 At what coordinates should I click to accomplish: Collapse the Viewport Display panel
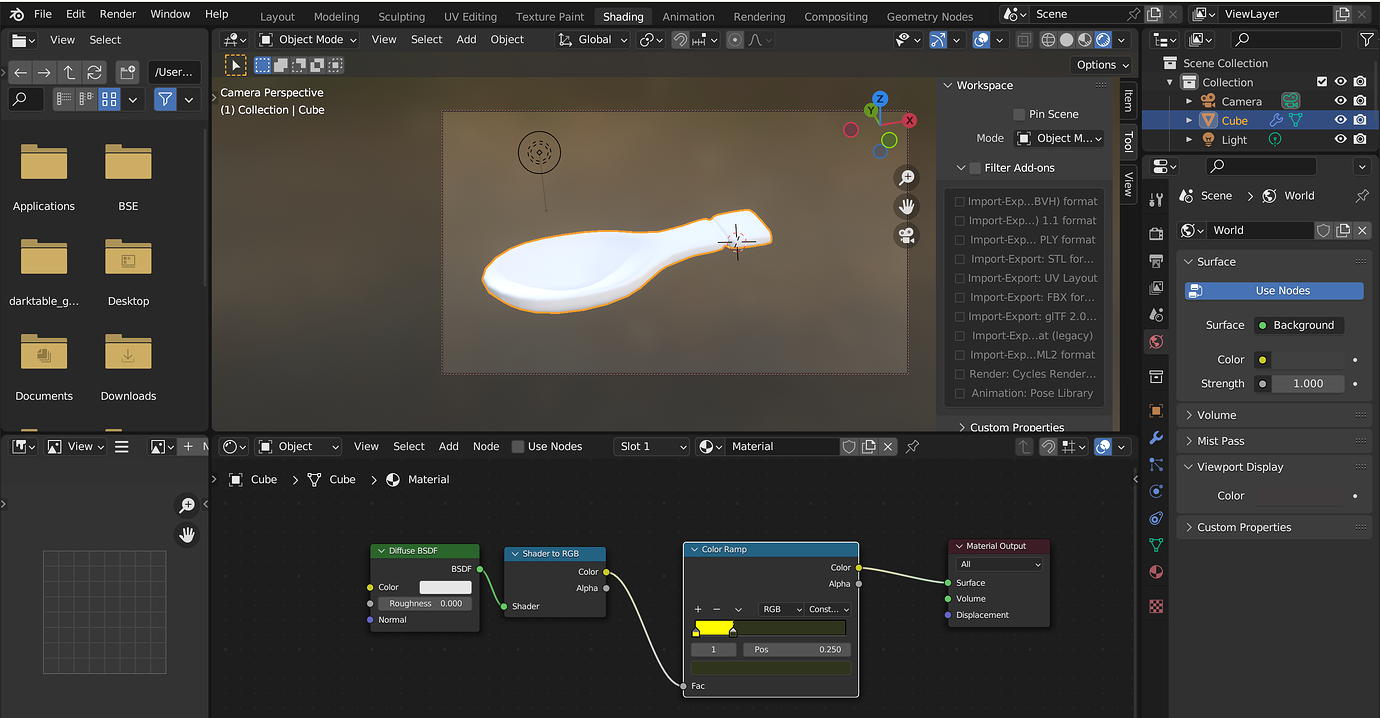click(1239, 467)
